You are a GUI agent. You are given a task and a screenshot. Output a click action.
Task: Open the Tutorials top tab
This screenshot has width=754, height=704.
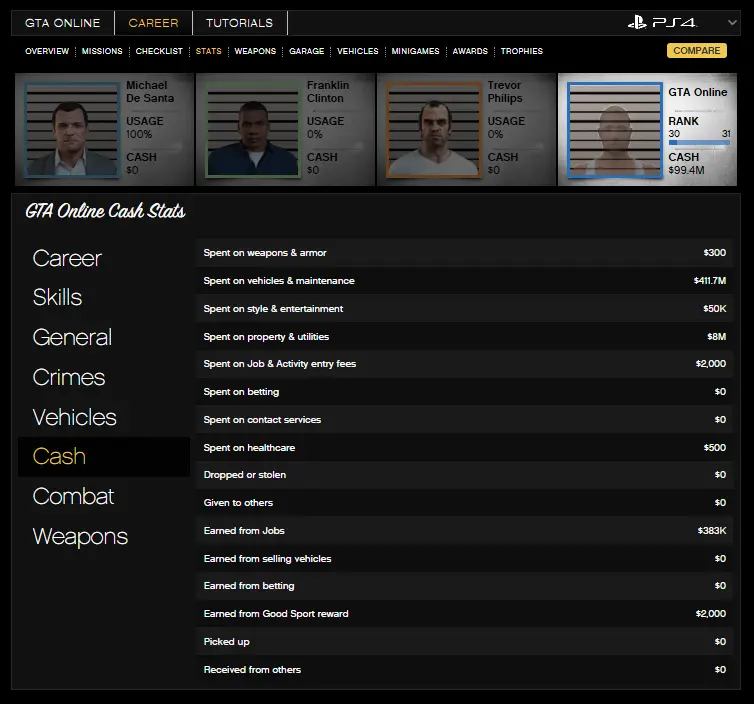point(239,23)
